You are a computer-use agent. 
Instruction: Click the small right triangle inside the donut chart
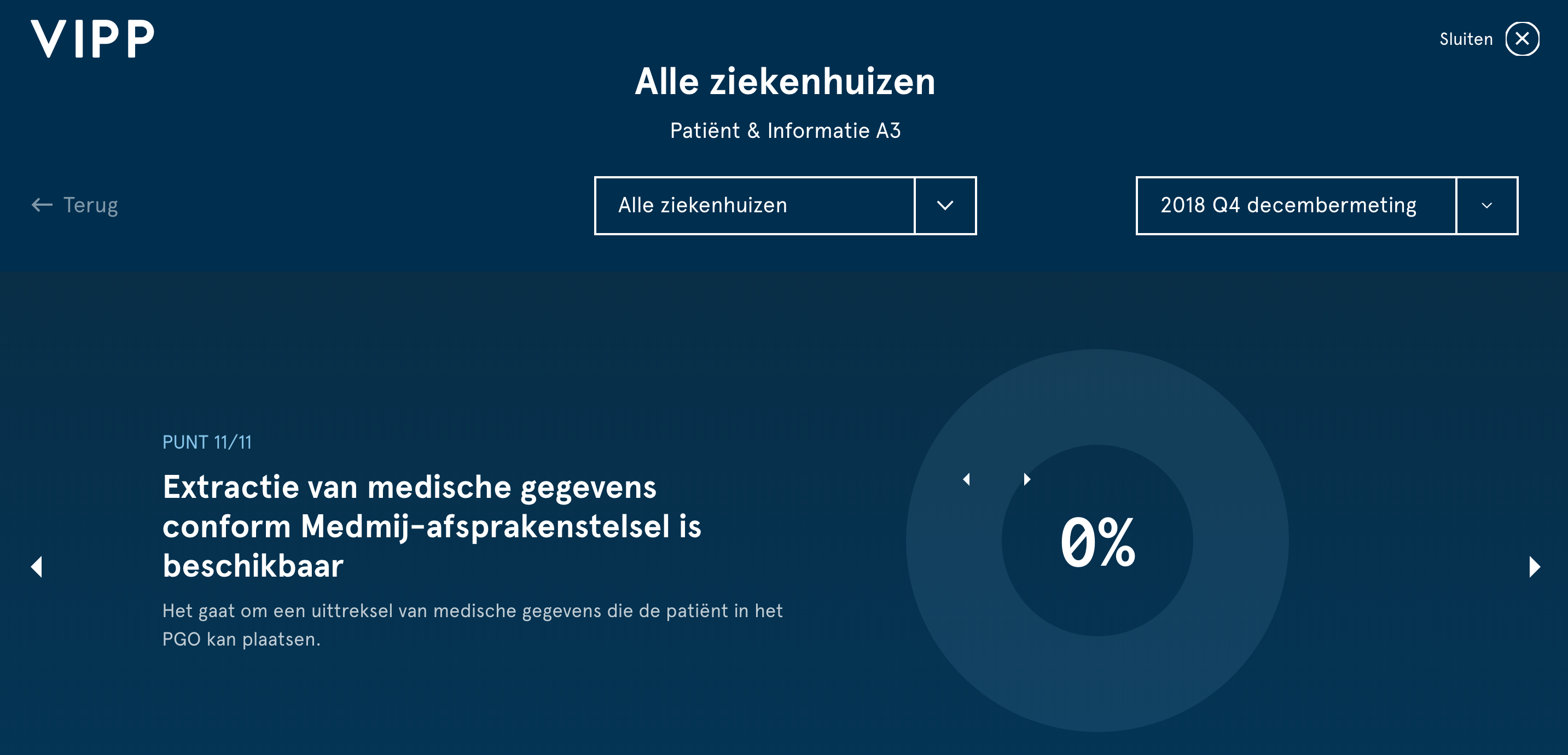[x=1027, y=479]
